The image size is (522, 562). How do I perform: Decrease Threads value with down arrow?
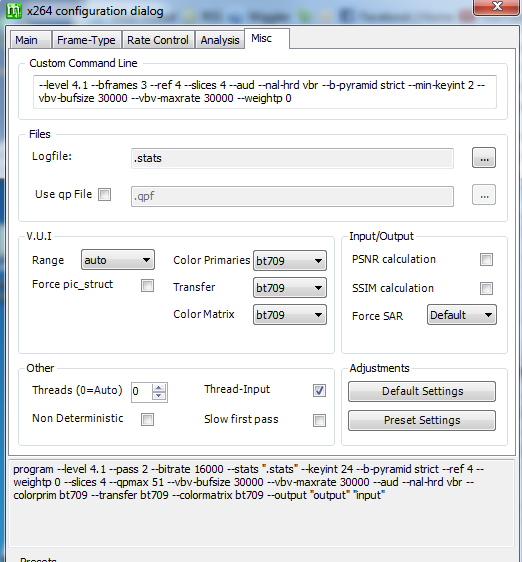[x=159, y=396]
